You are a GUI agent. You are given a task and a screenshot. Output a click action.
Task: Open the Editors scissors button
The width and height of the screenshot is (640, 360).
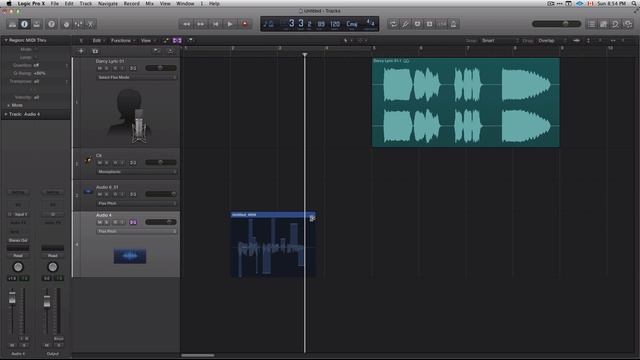(x=91, y=24)
